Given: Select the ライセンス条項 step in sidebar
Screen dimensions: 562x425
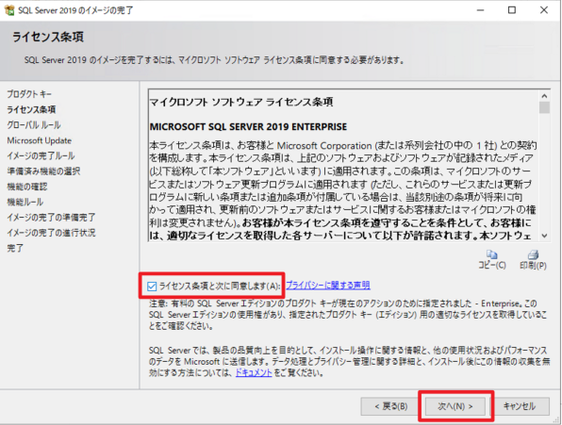Looking at the screenshot, I should pyautogui.click(x=31, y=110).
